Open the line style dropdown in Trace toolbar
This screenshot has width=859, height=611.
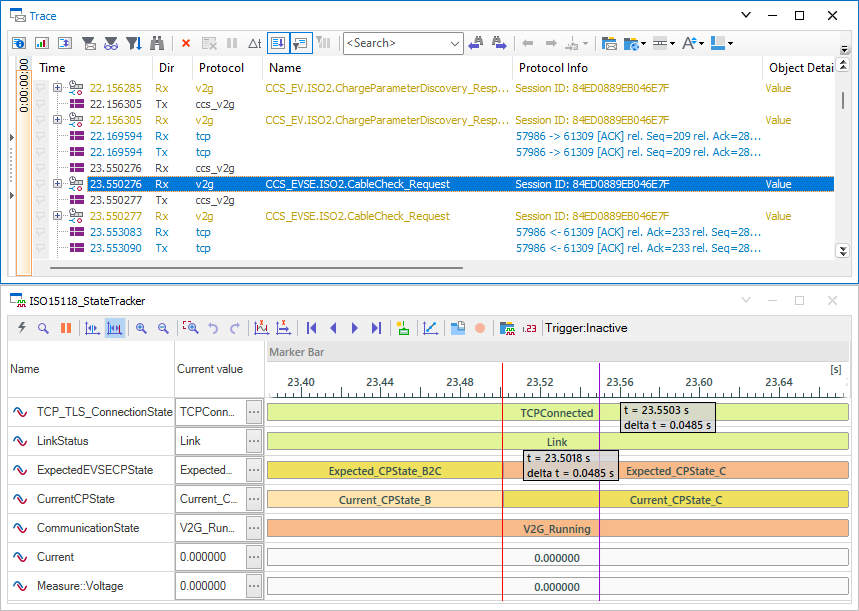tap(664, 43)
